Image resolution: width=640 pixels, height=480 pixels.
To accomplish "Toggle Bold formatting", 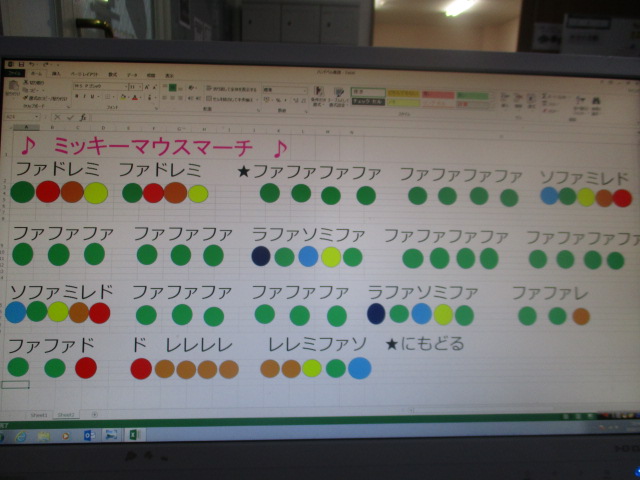I will tap(76, 96).
